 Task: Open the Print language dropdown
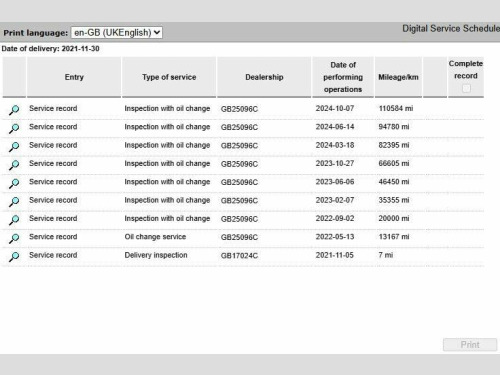(117, 33)
